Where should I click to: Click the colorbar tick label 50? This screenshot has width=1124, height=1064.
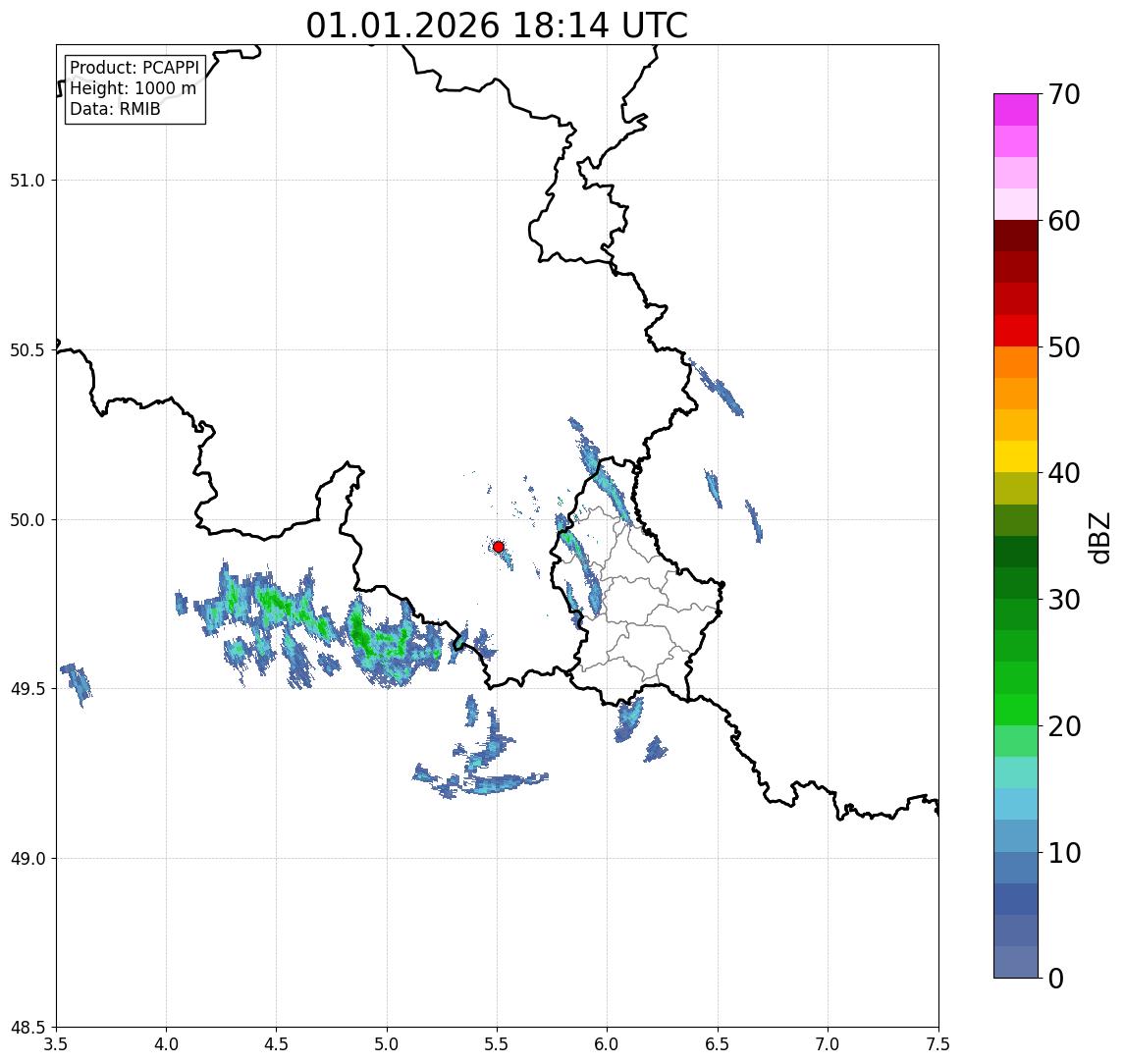[x=1064, y=347]
